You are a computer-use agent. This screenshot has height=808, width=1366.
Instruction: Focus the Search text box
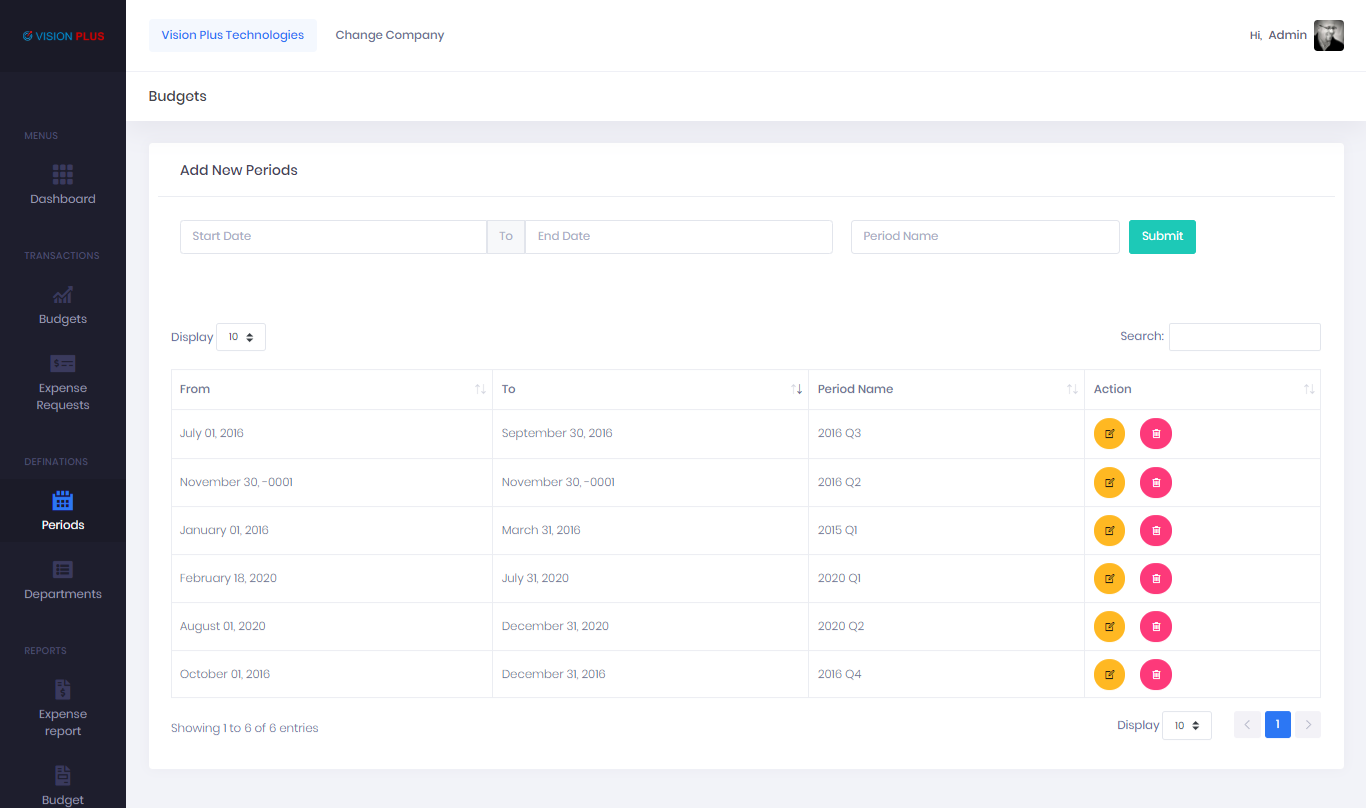click(1244, 337)
